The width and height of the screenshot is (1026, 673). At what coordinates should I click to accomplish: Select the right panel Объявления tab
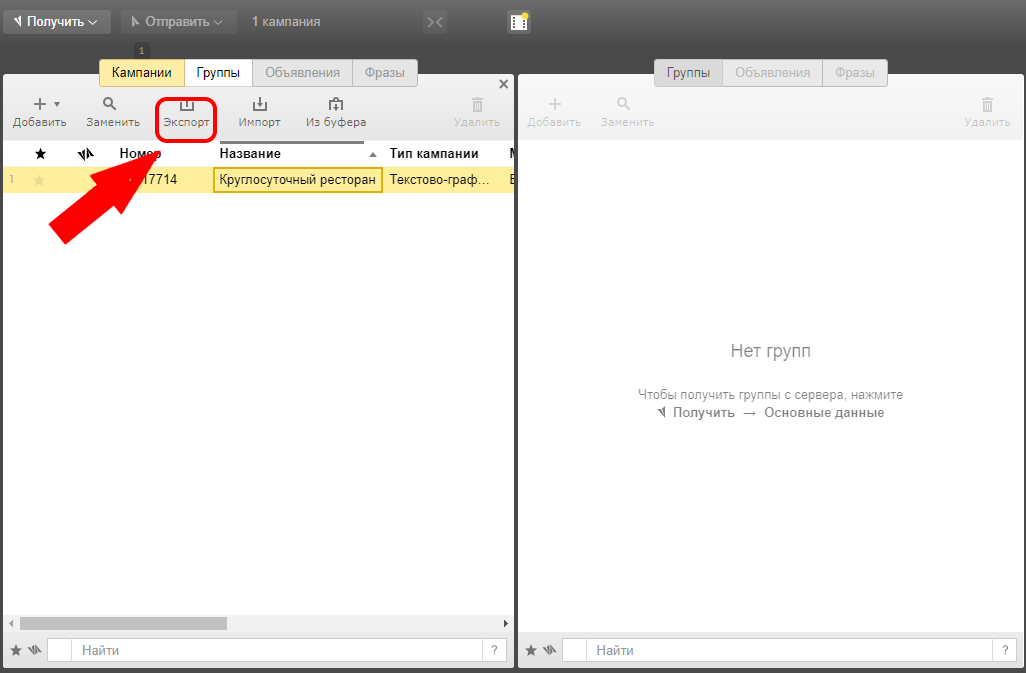point(773,73)
